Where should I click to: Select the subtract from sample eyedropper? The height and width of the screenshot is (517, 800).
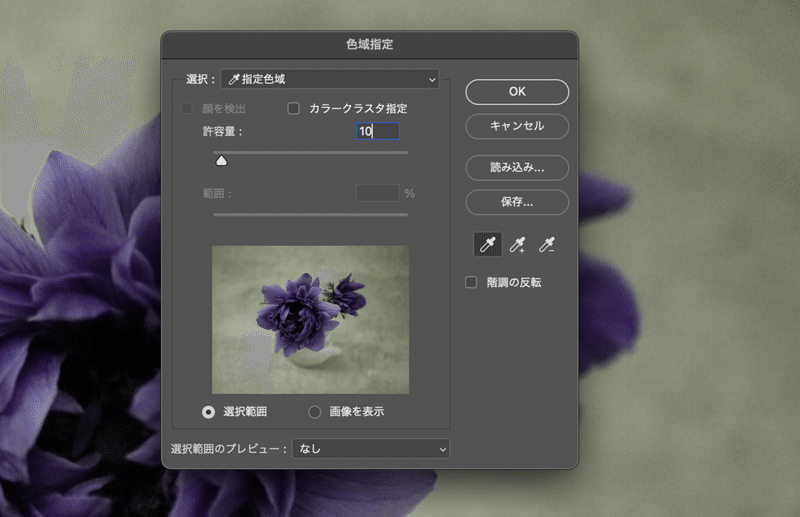[547, 244]
